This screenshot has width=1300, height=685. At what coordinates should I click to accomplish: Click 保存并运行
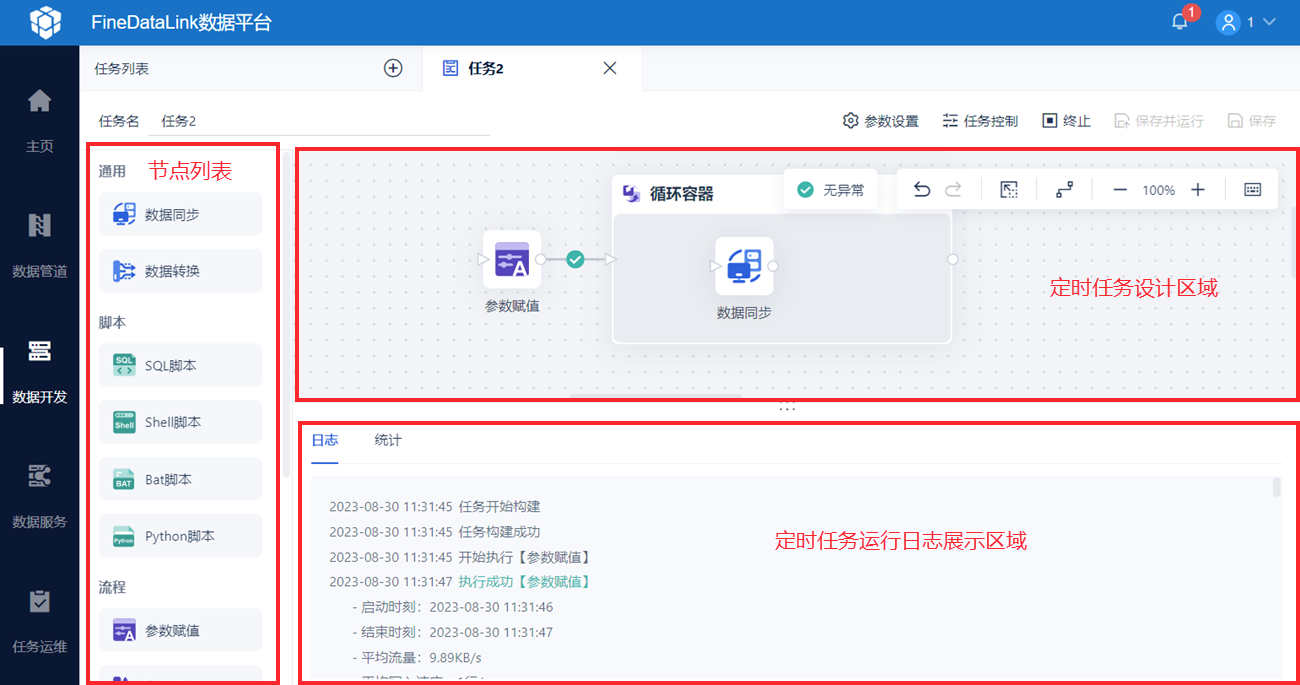click(1159, 121)
